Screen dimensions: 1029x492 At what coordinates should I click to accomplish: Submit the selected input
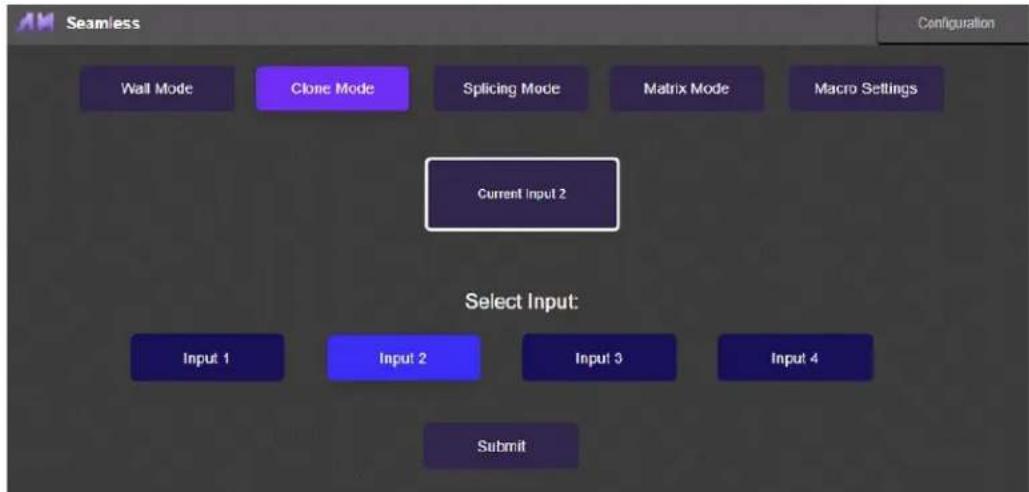pyautogui.click(x=501, y=446)
